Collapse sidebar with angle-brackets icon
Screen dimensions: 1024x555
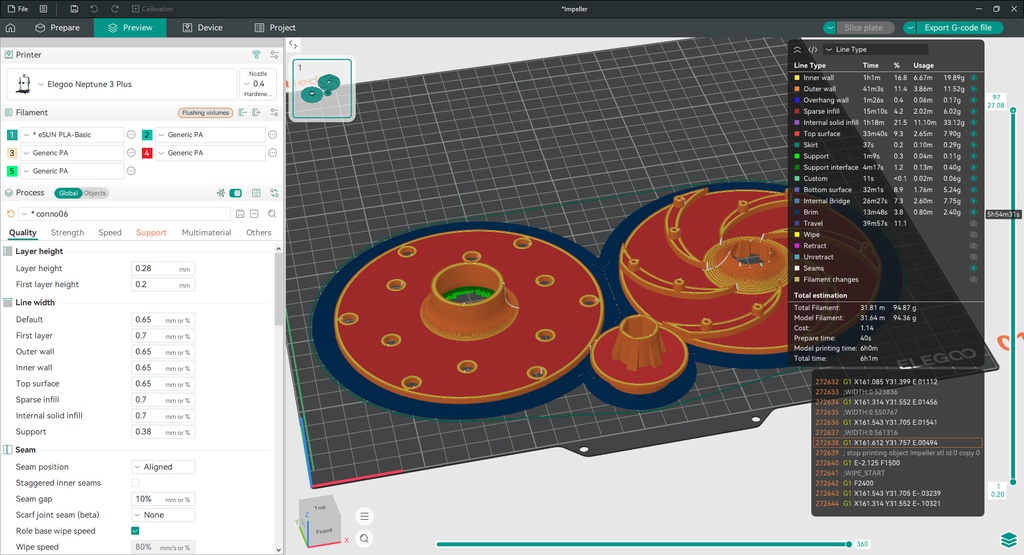point(293,45)
